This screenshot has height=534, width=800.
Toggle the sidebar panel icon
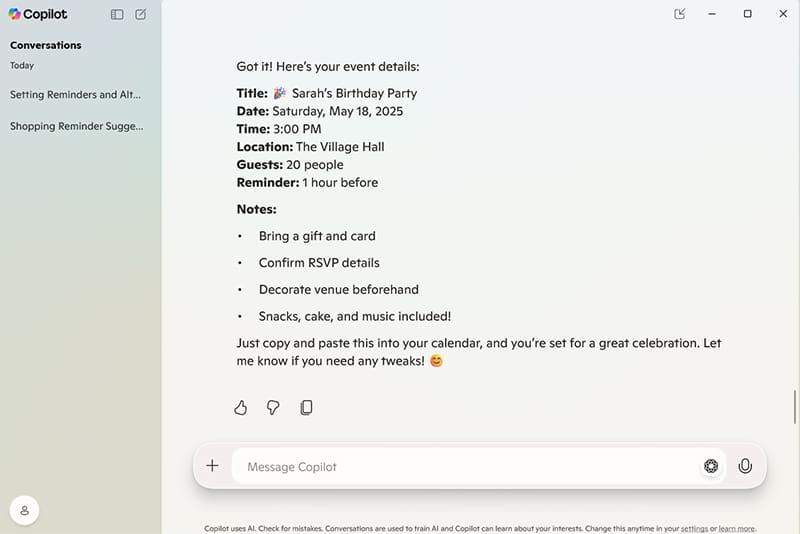tap(117, 14)
